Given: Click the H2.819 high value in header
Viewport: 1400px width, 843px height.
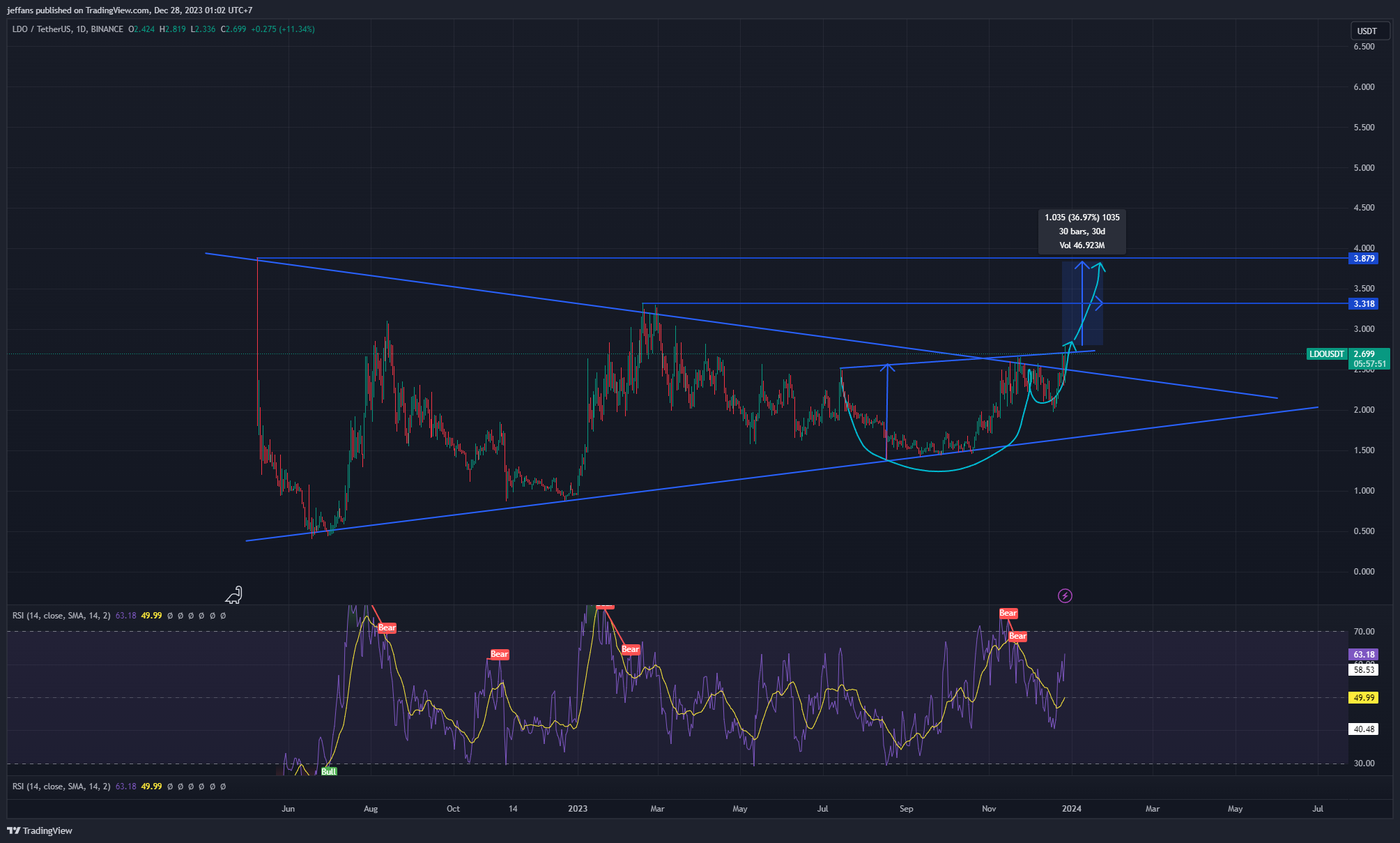Looking at the screenshot, I should pyautogui.click(x=173, y=29).
